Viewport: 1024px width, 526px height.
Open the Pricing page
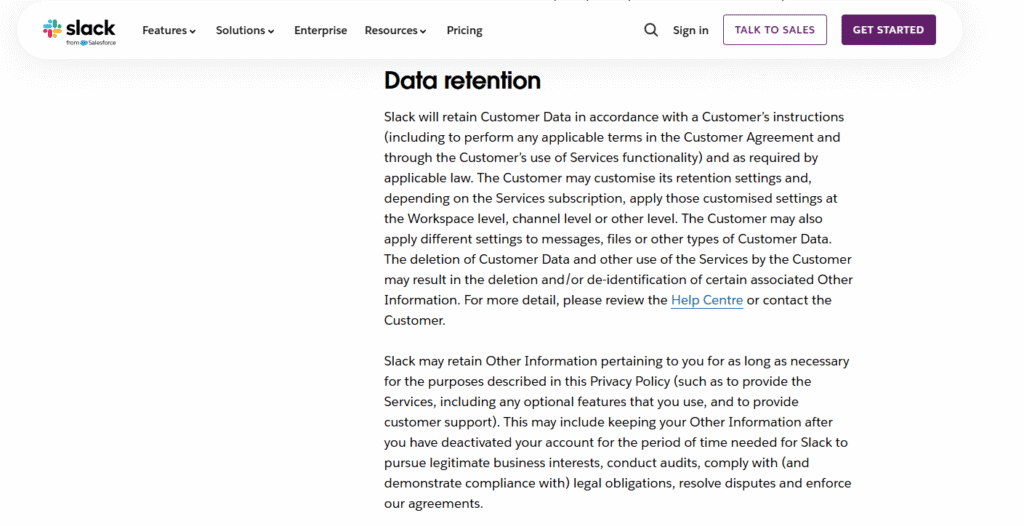pos(464,31)
